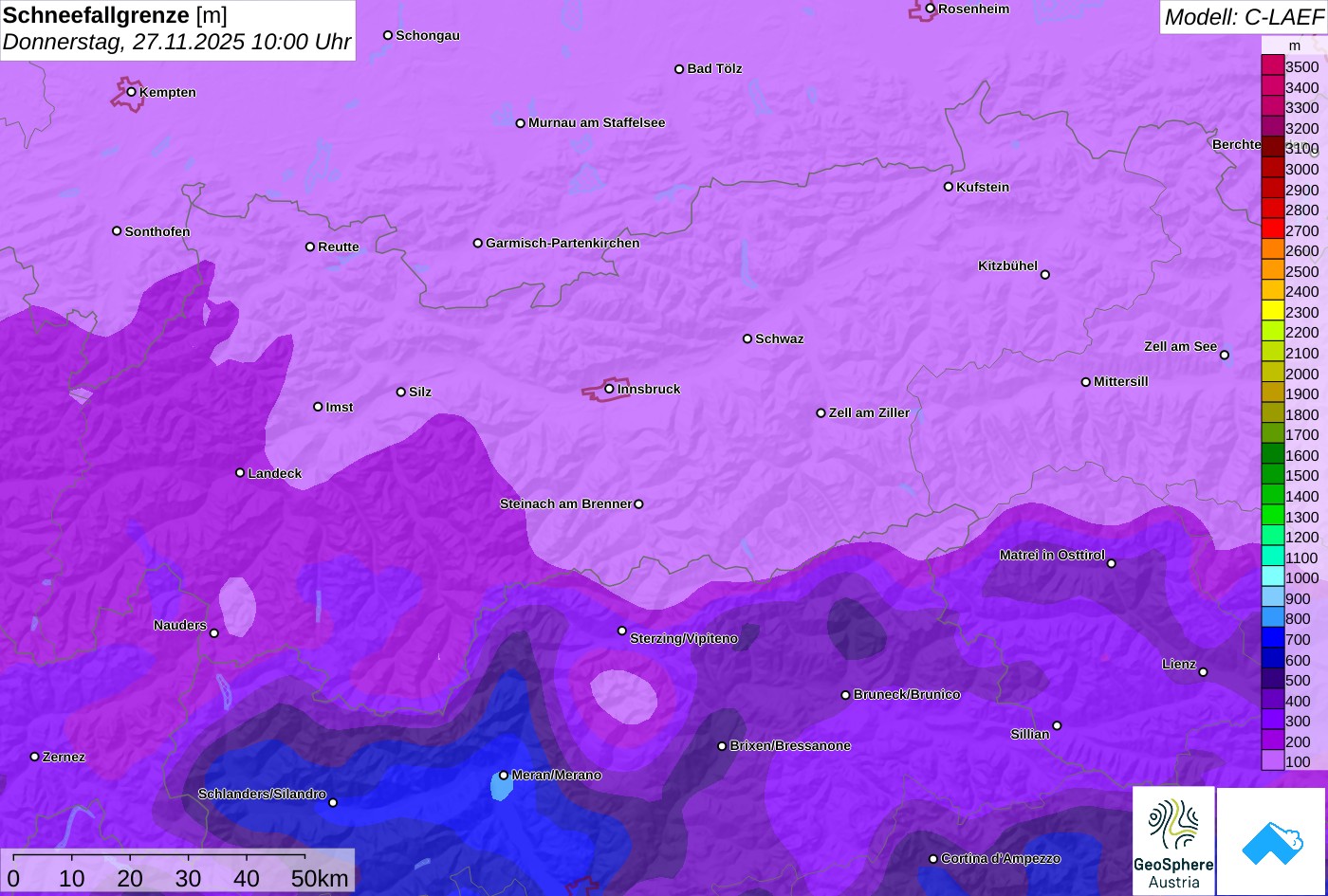Viewport: 1328px width, 896px height.
Task: Click the Cortina d'Ampezzo marker dot
Action: (933, 859)
